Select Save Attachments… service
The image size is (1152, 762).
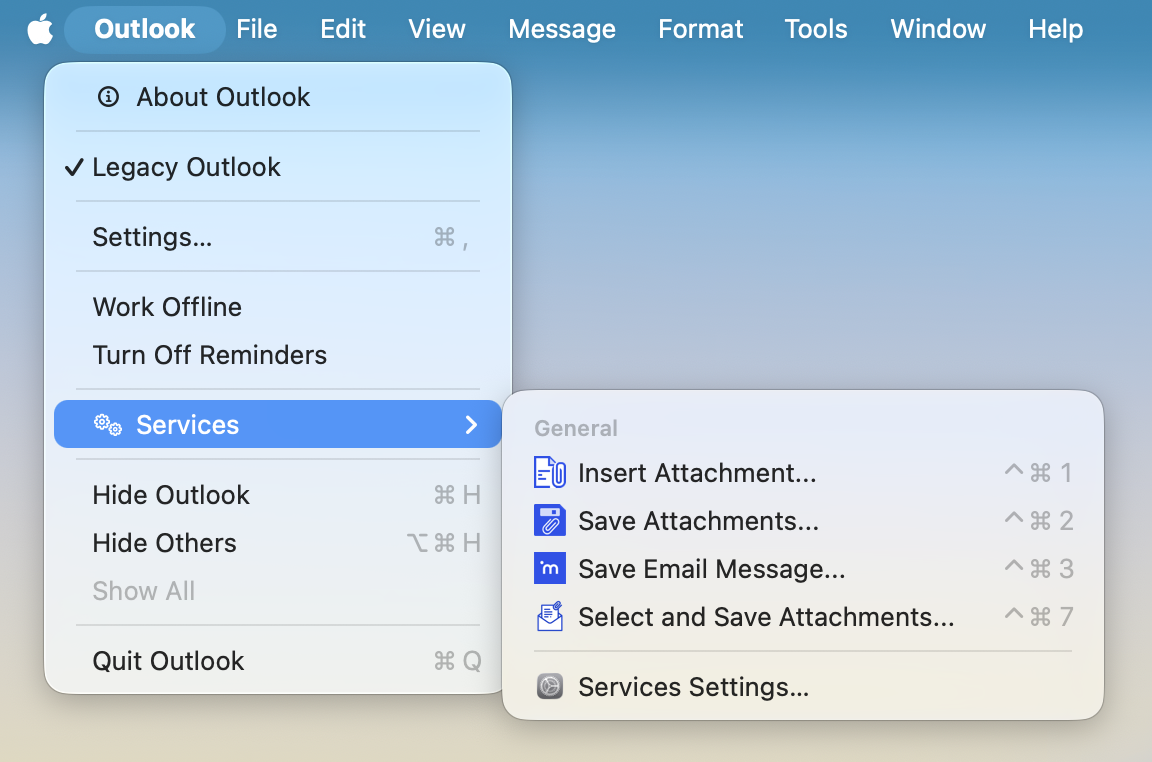pos(803,520)
